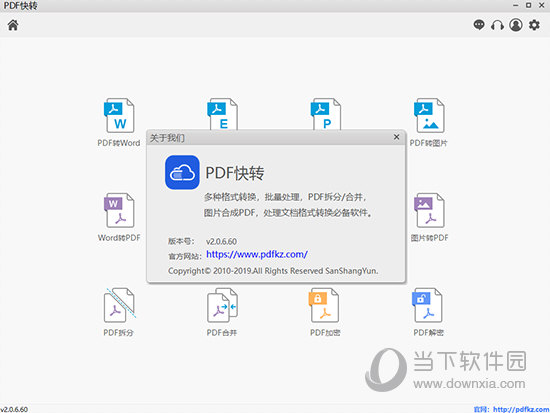
Task: Minimize the PDF快转 window
Action: [x=515, y=5]
